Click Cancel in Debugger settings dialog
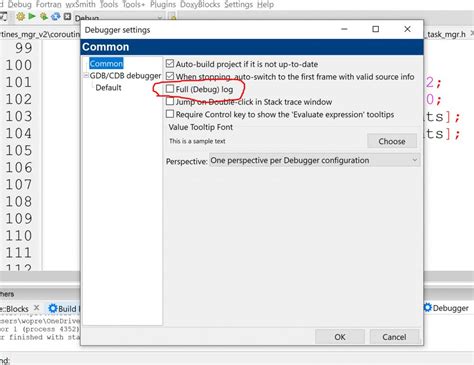The height and width of the screenshot is (365, 474). tap(394, 337)
